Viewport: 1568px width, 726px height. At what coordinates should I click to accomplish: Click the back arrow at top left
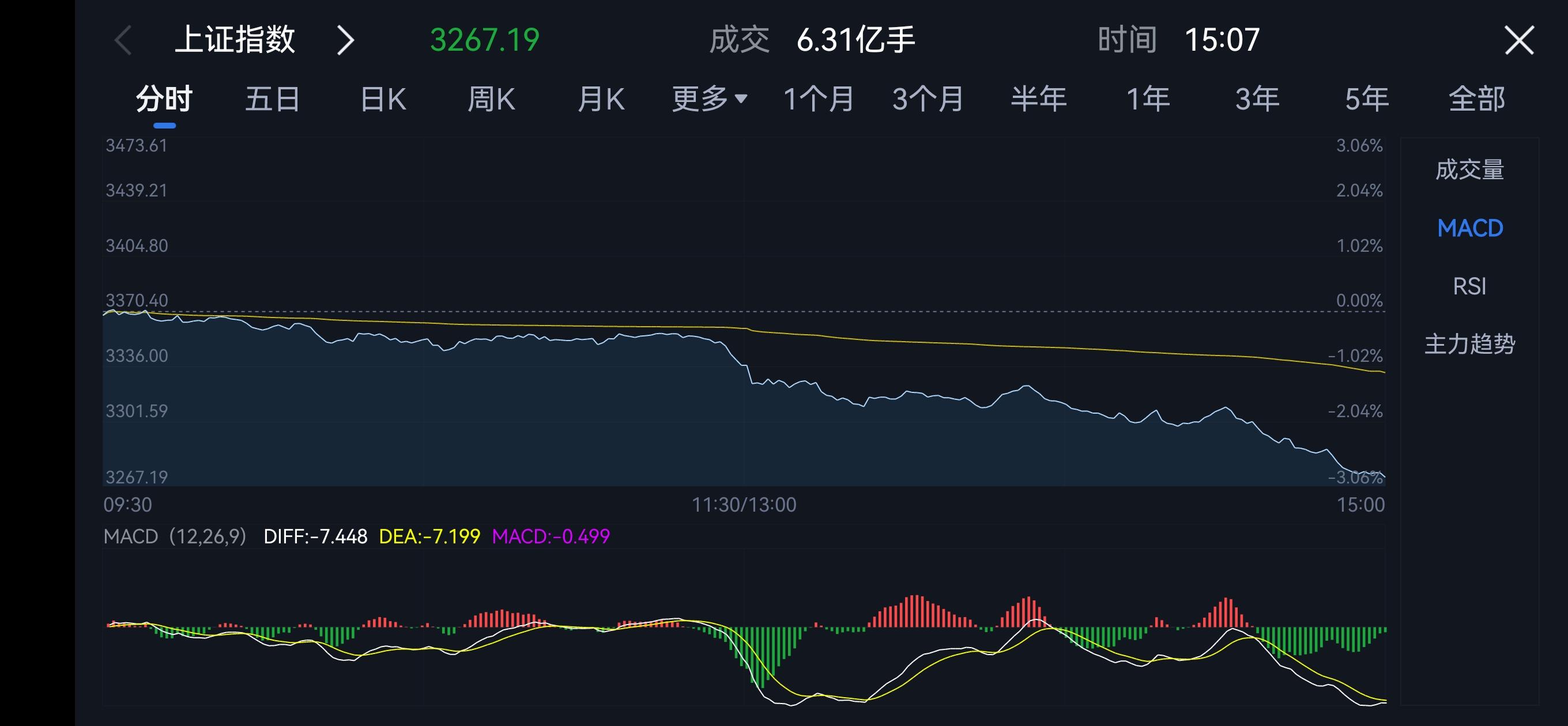click(123, 40)
